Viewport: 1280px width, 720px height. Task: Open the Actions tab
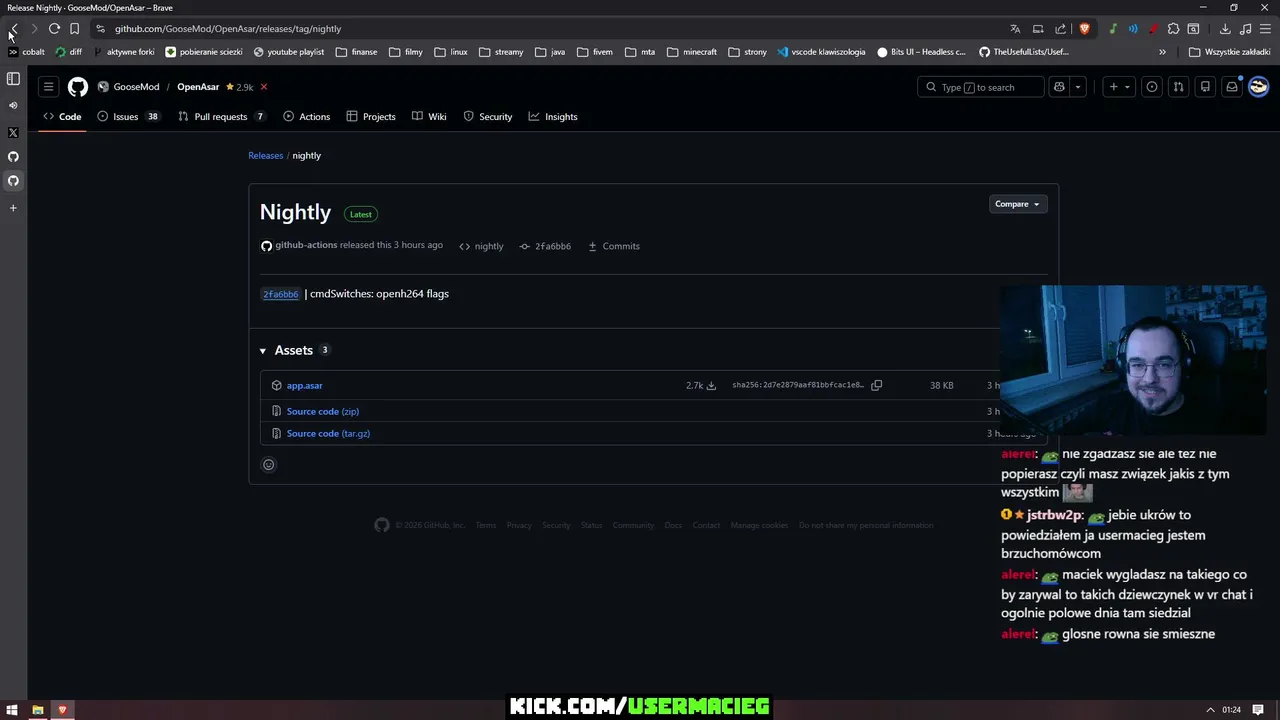click(306, 117)
